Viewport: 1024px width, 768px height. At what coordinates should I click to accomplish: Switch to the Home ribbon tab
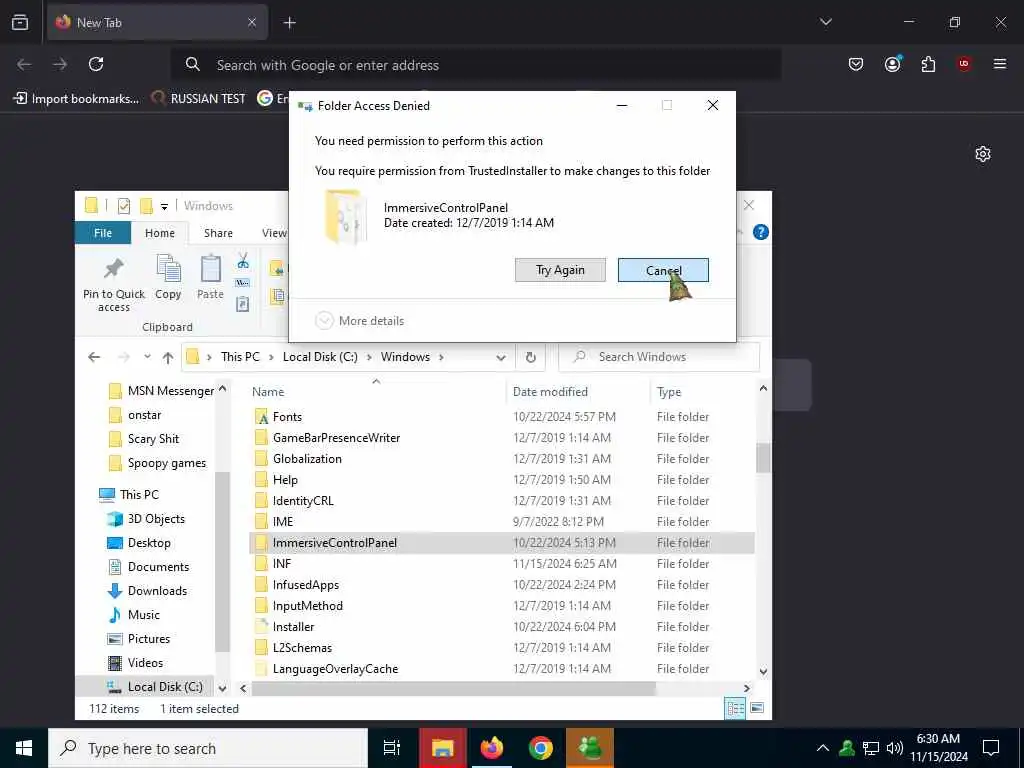(159, 233)
